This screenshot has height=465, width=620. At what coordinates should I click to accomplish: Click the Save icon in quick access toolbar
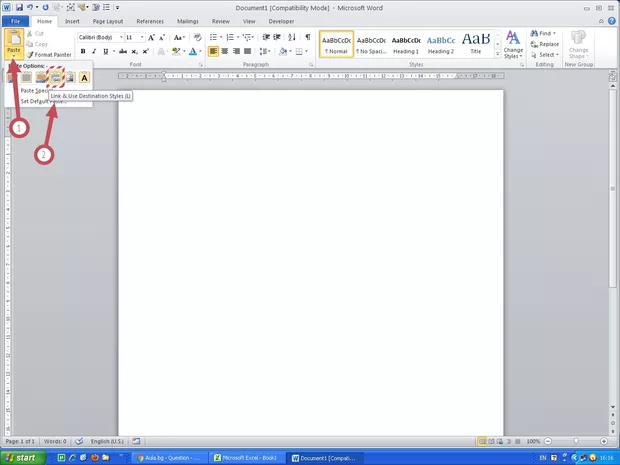point(18,7)
